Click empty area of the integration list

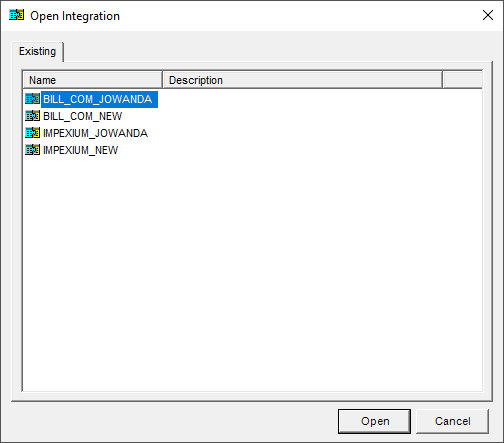(x=252, y=273)
